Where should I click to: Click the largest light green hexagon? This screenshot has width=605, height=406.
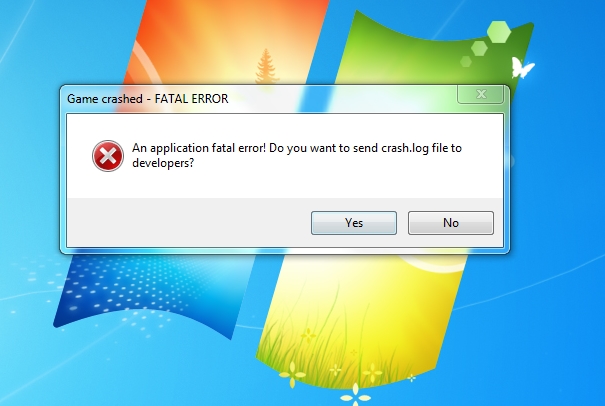[x=499, y=32]
